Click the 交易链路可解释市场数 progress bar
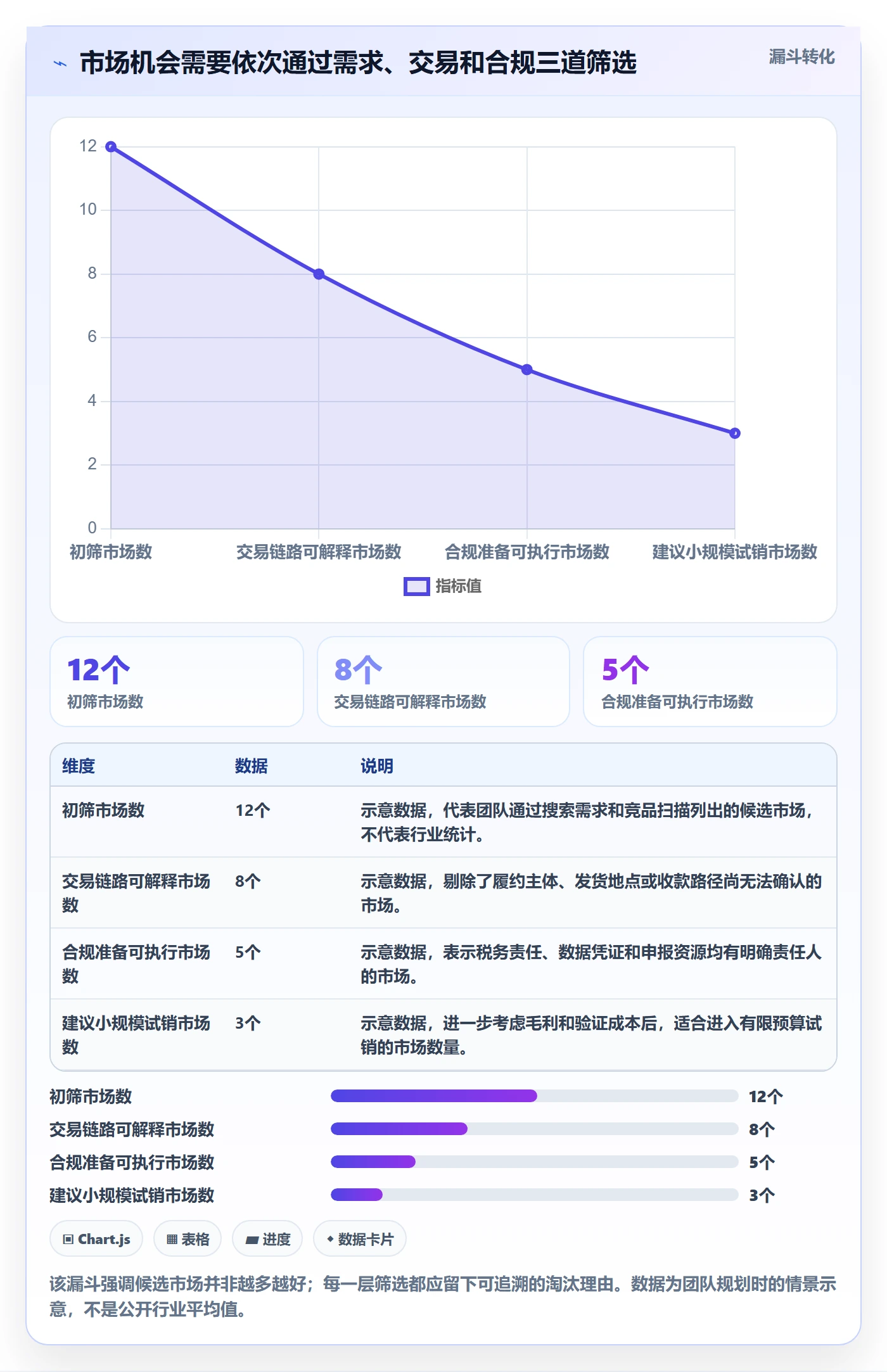Viewport: 887px width, 1372px height. (x=535, y=1129)
